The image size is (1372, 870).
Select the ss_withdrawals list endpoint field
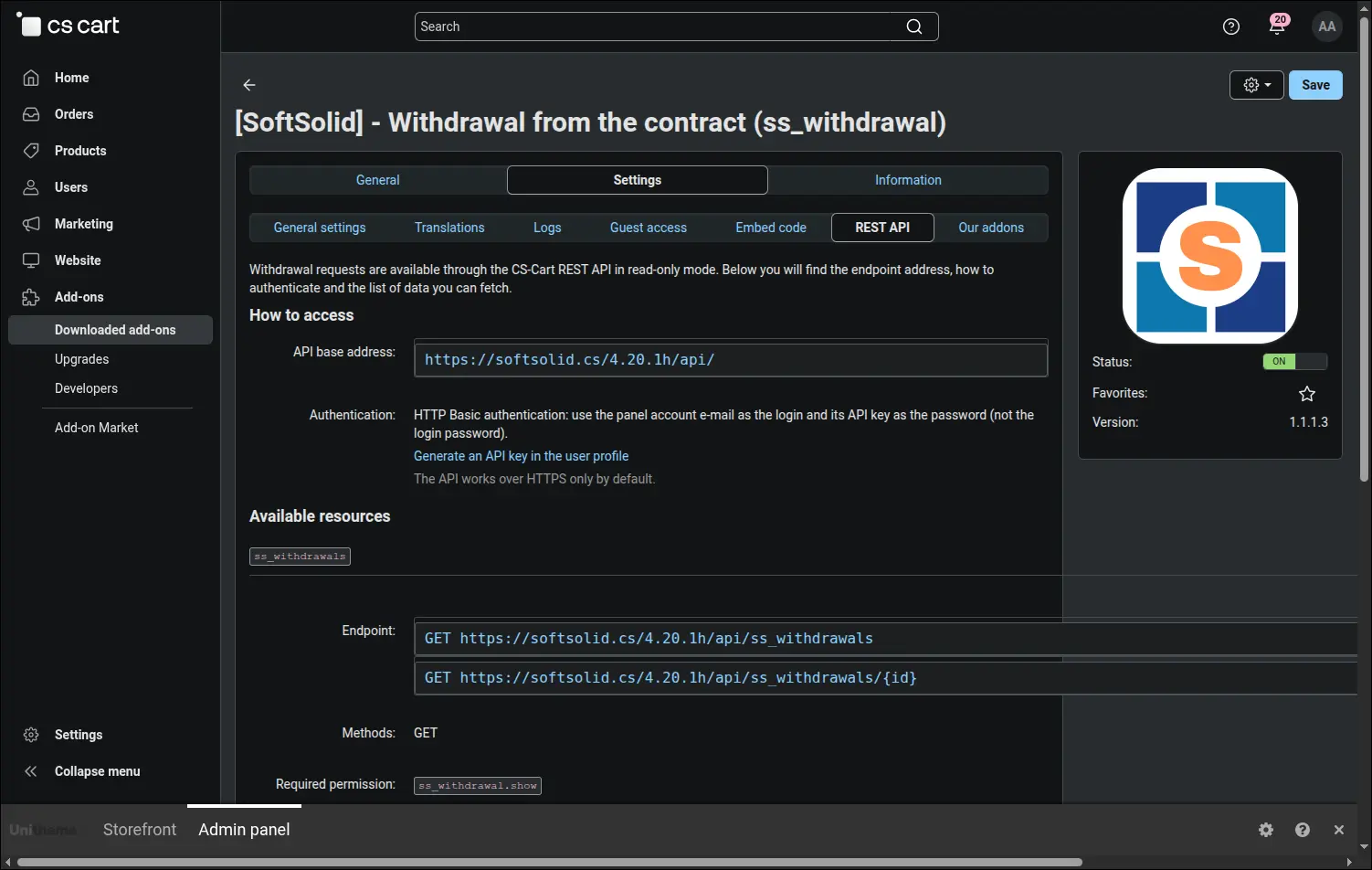886,639
